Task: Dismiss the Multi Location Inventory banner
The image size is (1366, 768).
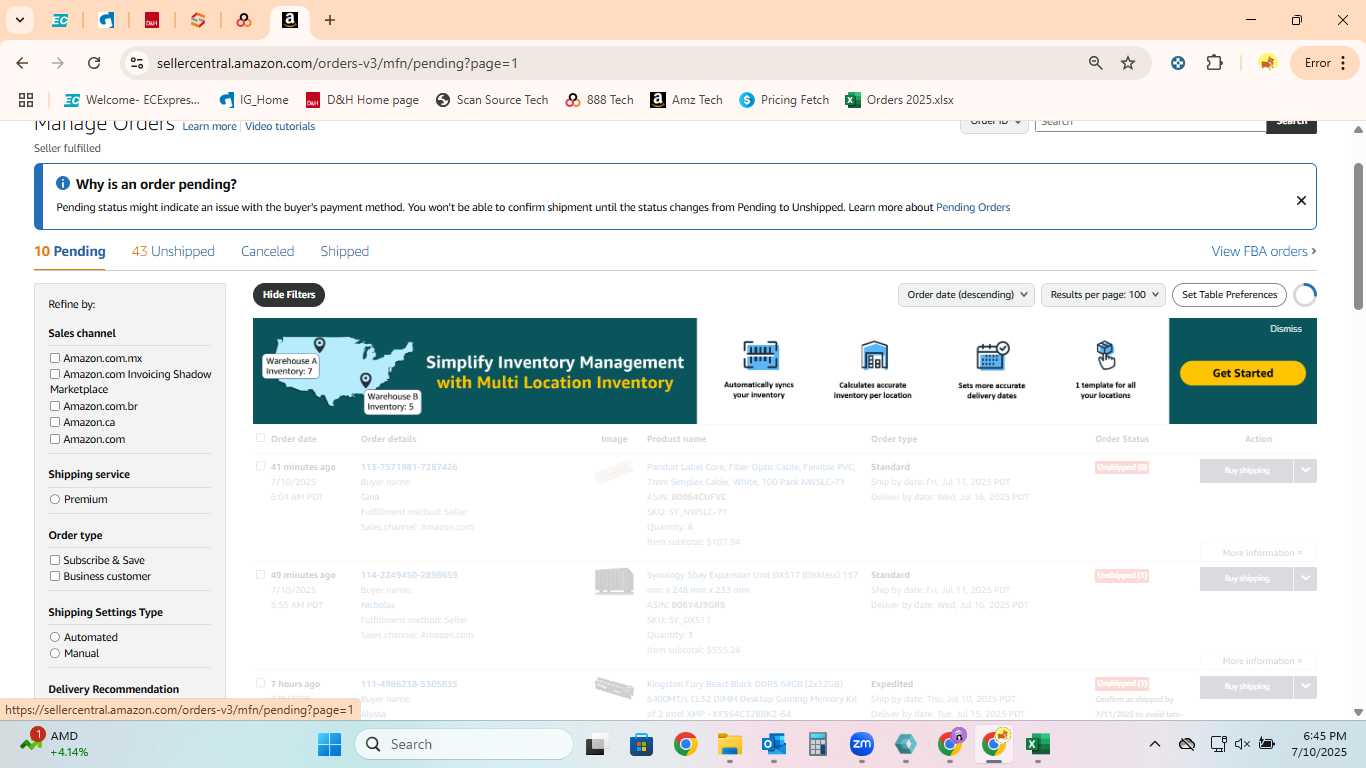Action: click(x=1286, y=329)
